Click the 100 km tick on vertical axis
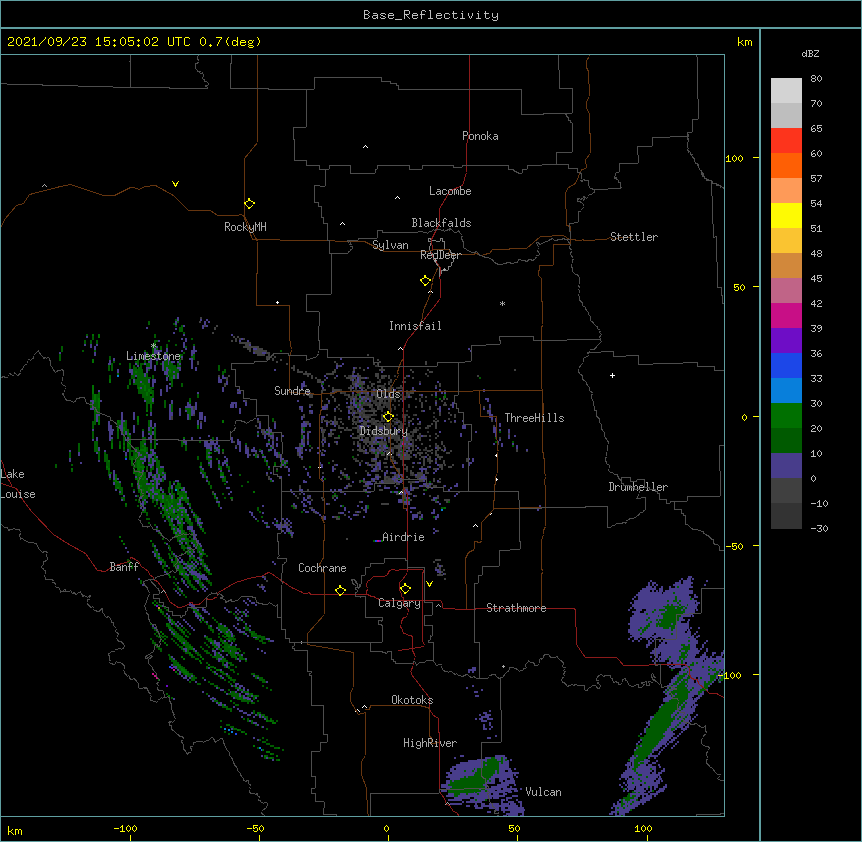The width and height of the screenshot is (862, 842). click(x=734, y=158)
